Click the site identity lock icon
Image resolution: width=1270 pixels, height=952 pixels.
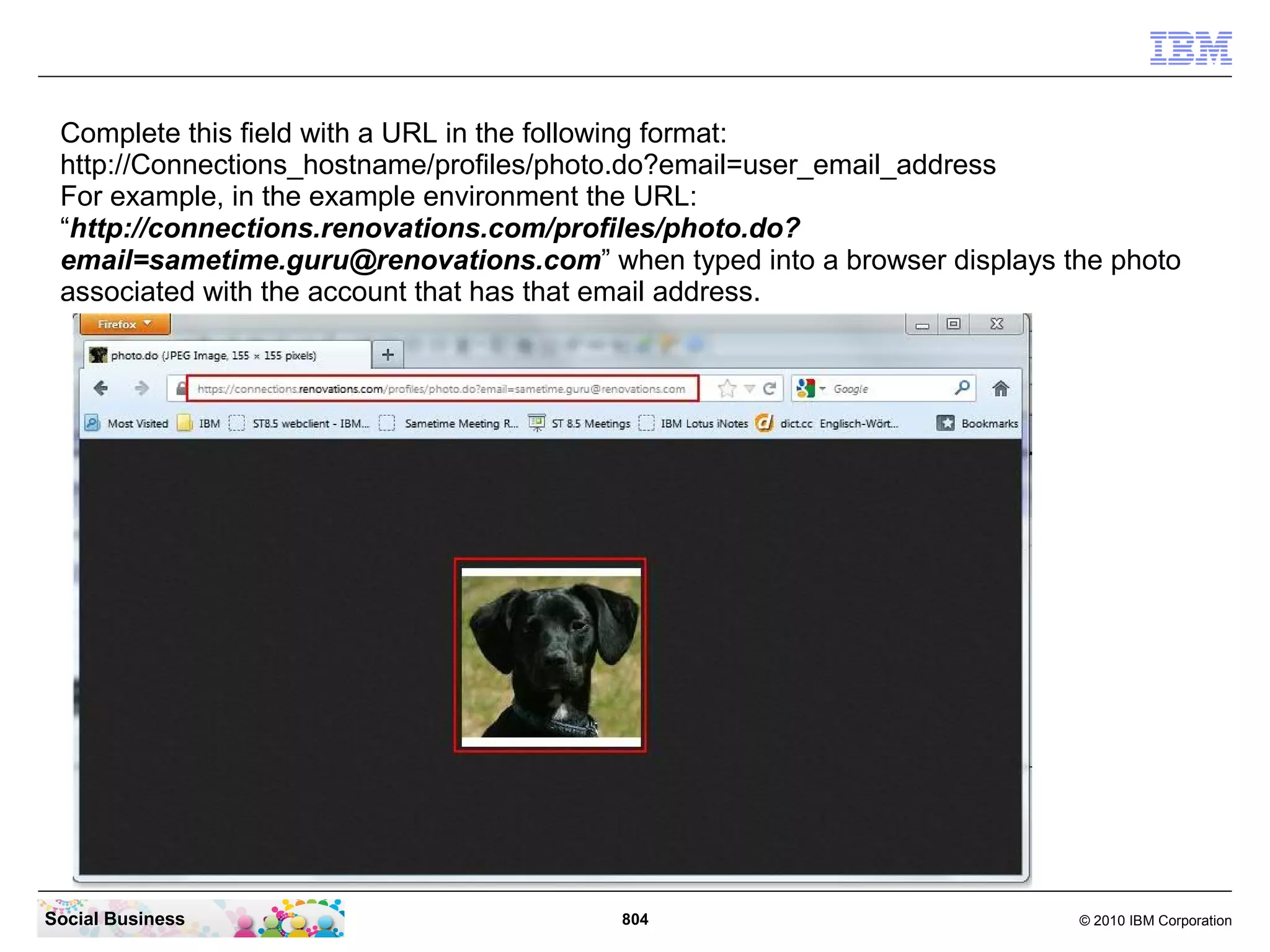pyautogui.click(x=180, y=389)
